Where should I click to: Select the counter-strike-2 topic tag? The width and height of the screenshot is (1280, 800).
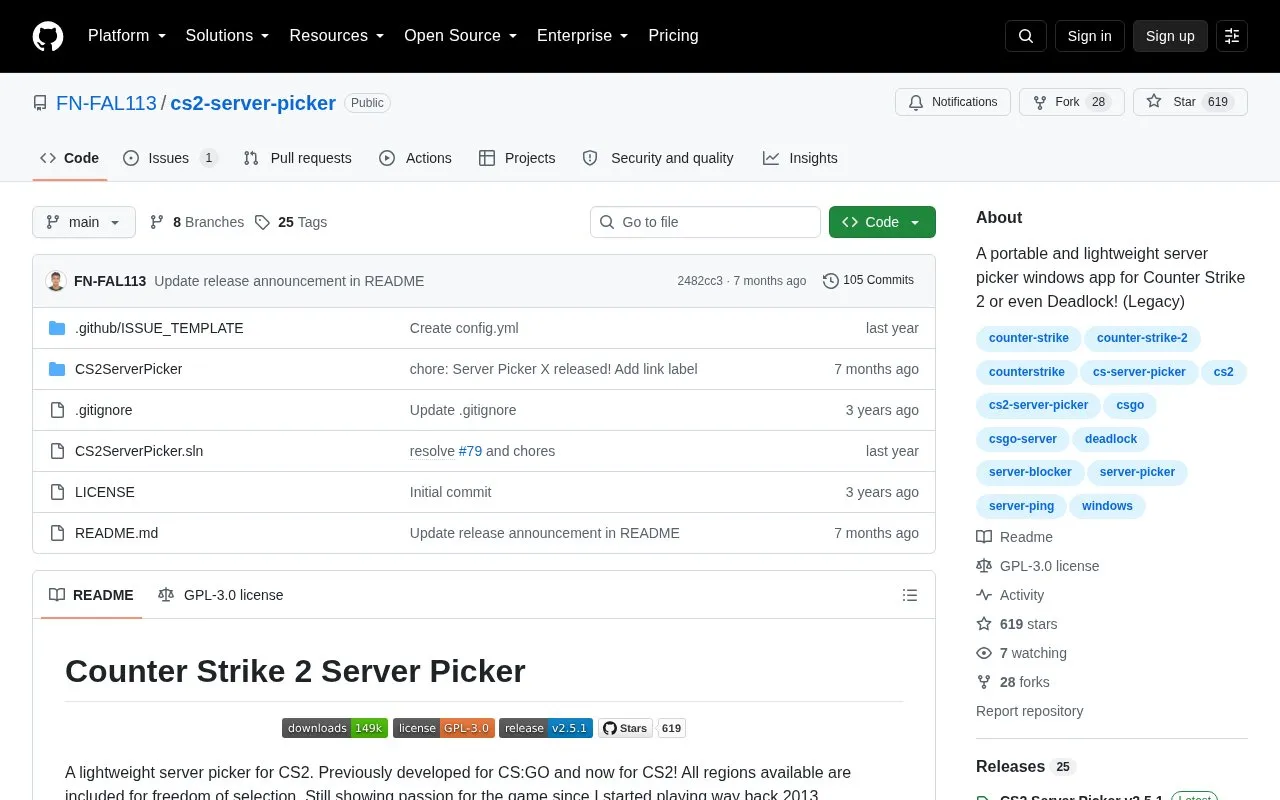(x=1142, y=338)
